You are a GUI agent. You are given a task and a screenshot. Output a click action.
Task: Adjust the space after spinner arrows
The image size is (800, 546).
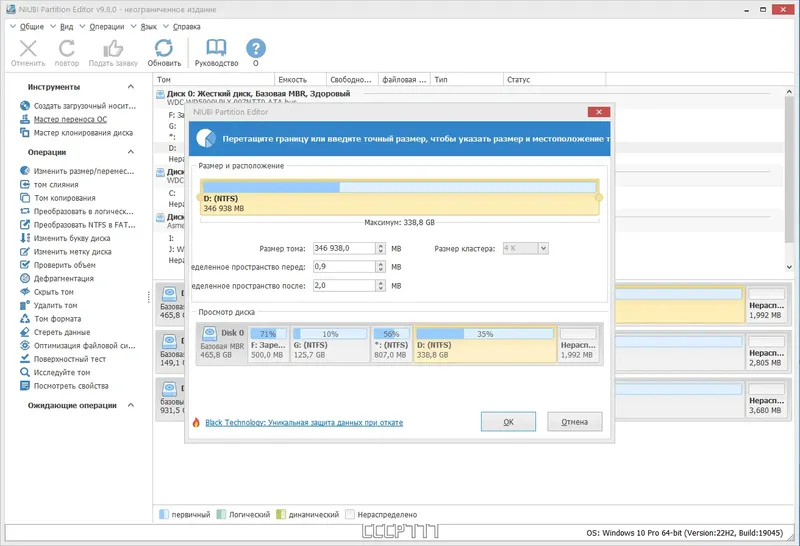point(381,285)
